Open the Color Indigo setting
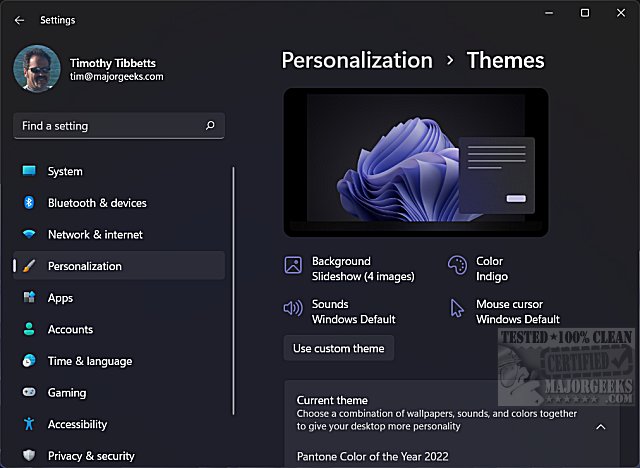The width and height of the screenshot is (640, 468). click(x=478, y=268)
